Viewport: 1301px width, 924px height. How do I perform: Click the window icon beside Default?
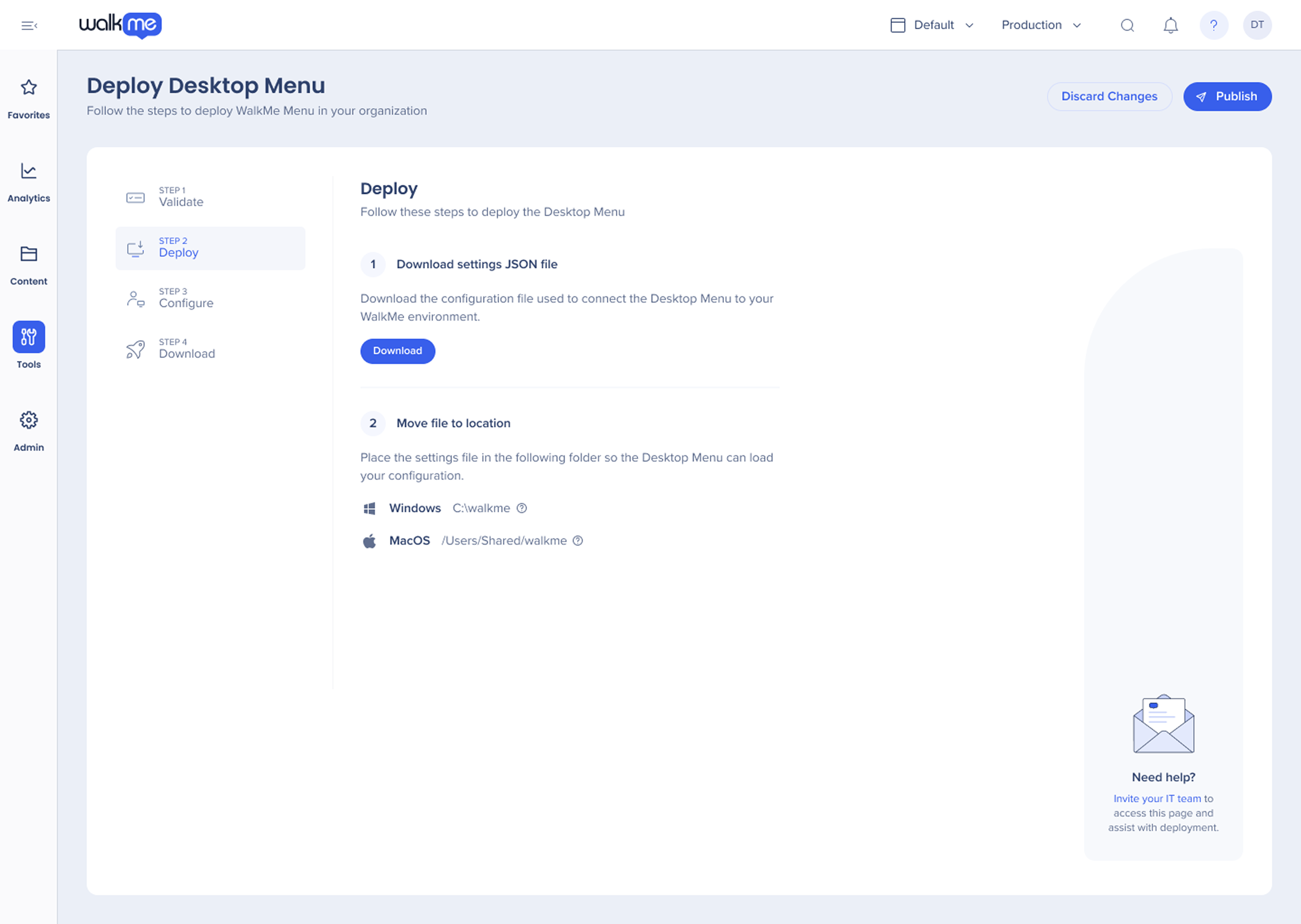898,25
